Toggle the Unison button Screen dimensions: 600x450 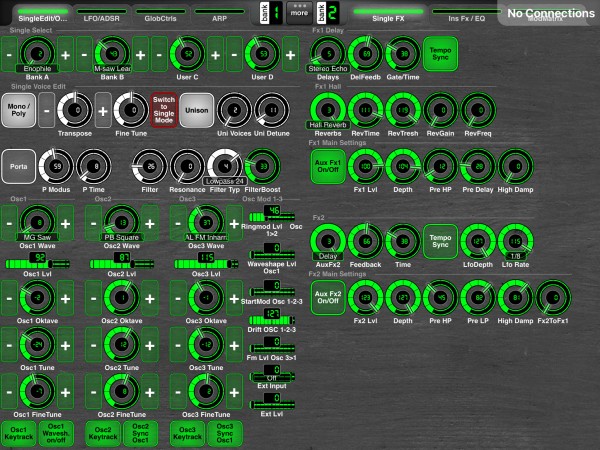pos(197,110)
